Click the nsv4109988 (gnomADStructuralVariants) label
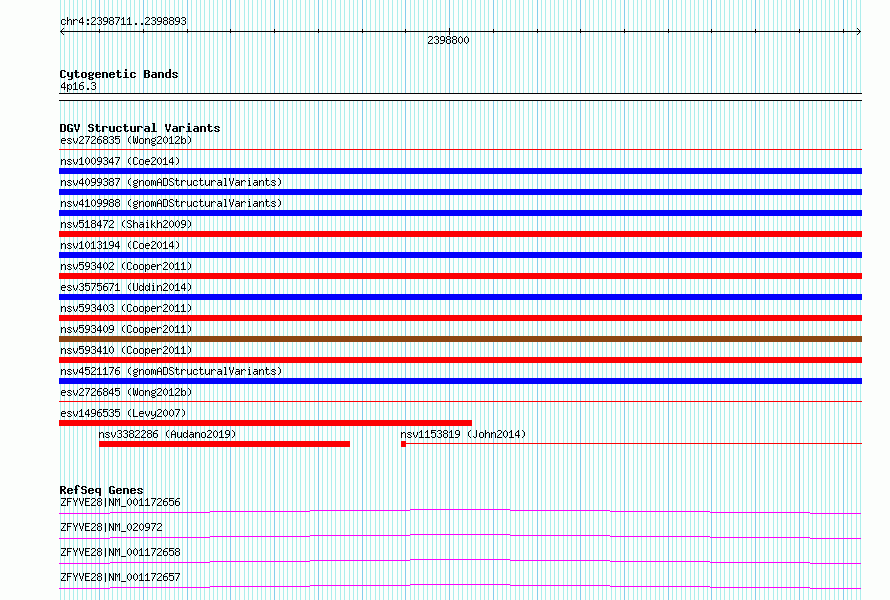The image size is (890, 600). tap(171, 203)
